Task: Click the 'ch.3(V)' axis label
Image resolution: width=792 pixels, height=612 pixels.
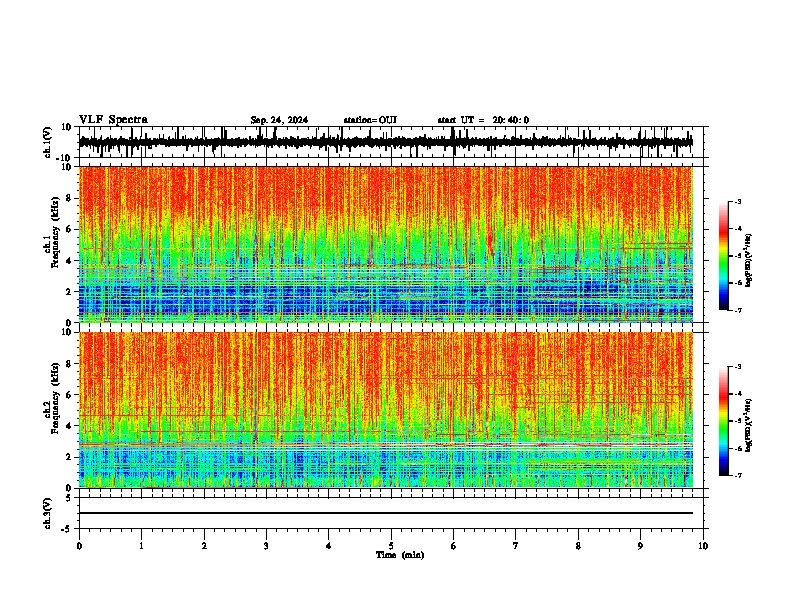Action: (x=48, y=514)
